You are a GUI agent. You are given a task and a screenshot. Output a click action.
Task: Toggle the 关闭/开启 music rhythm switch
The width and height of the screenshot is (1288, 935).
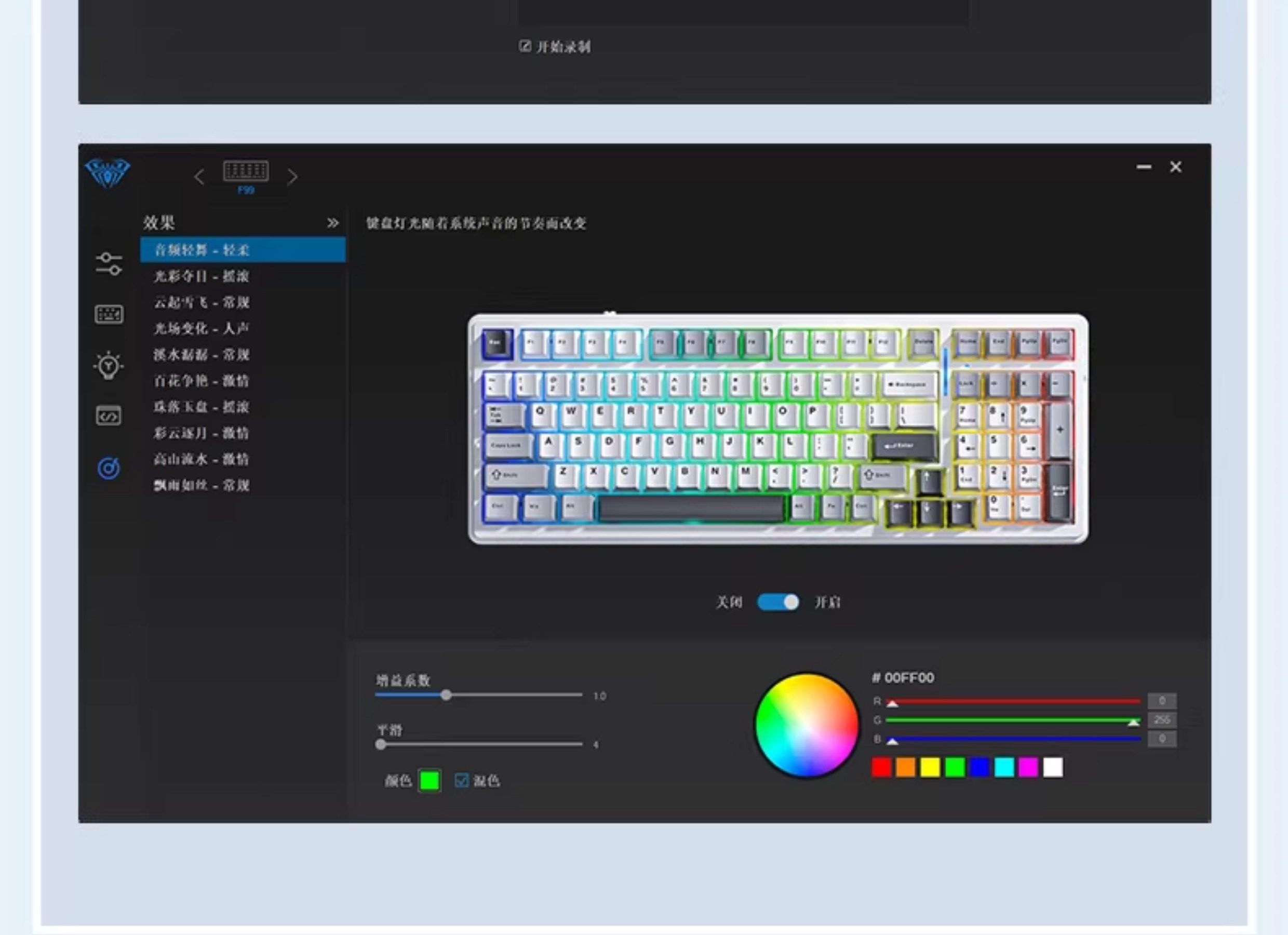coord(777,602)
